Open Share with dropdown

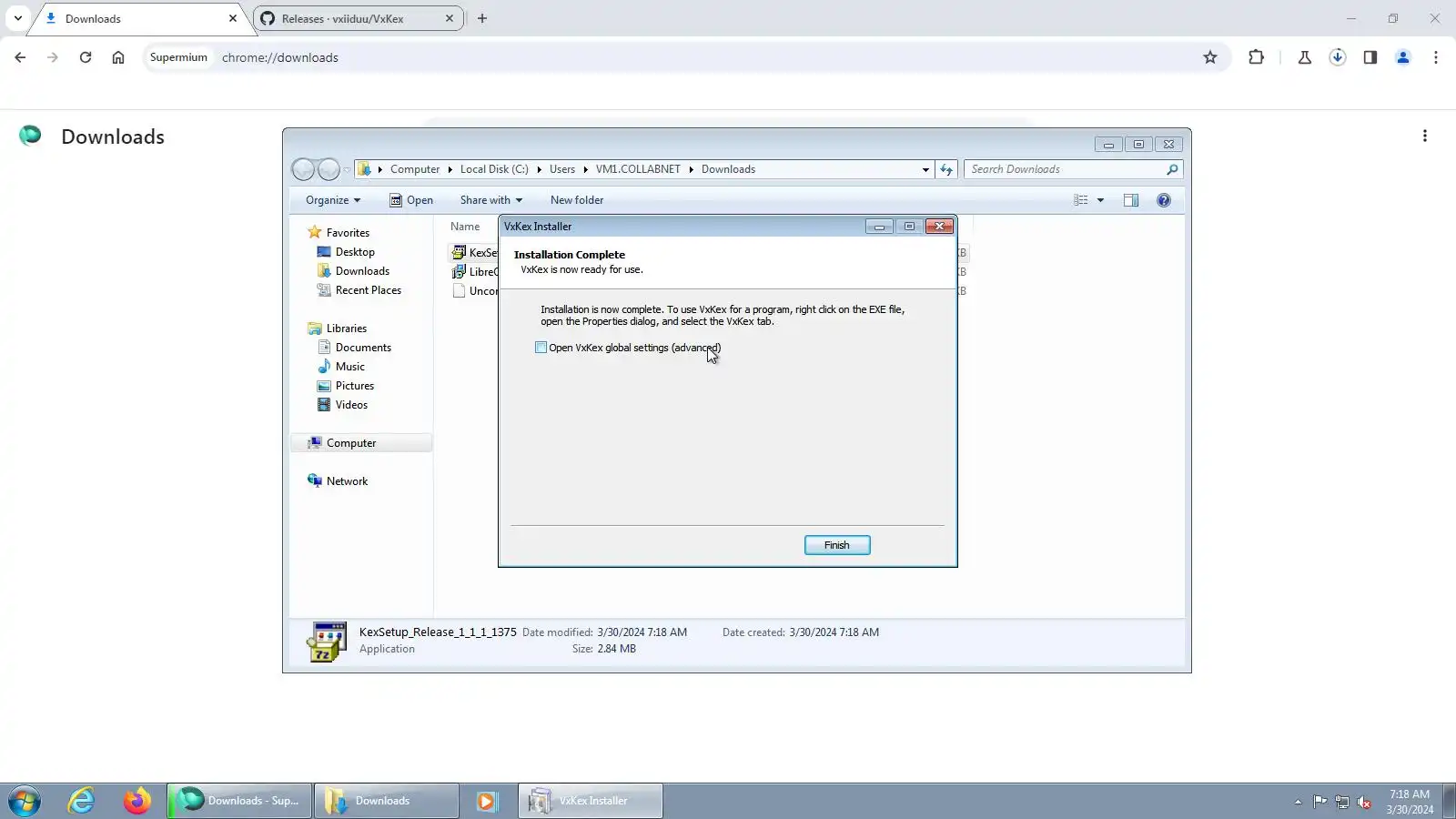click(x=491, y=200)
